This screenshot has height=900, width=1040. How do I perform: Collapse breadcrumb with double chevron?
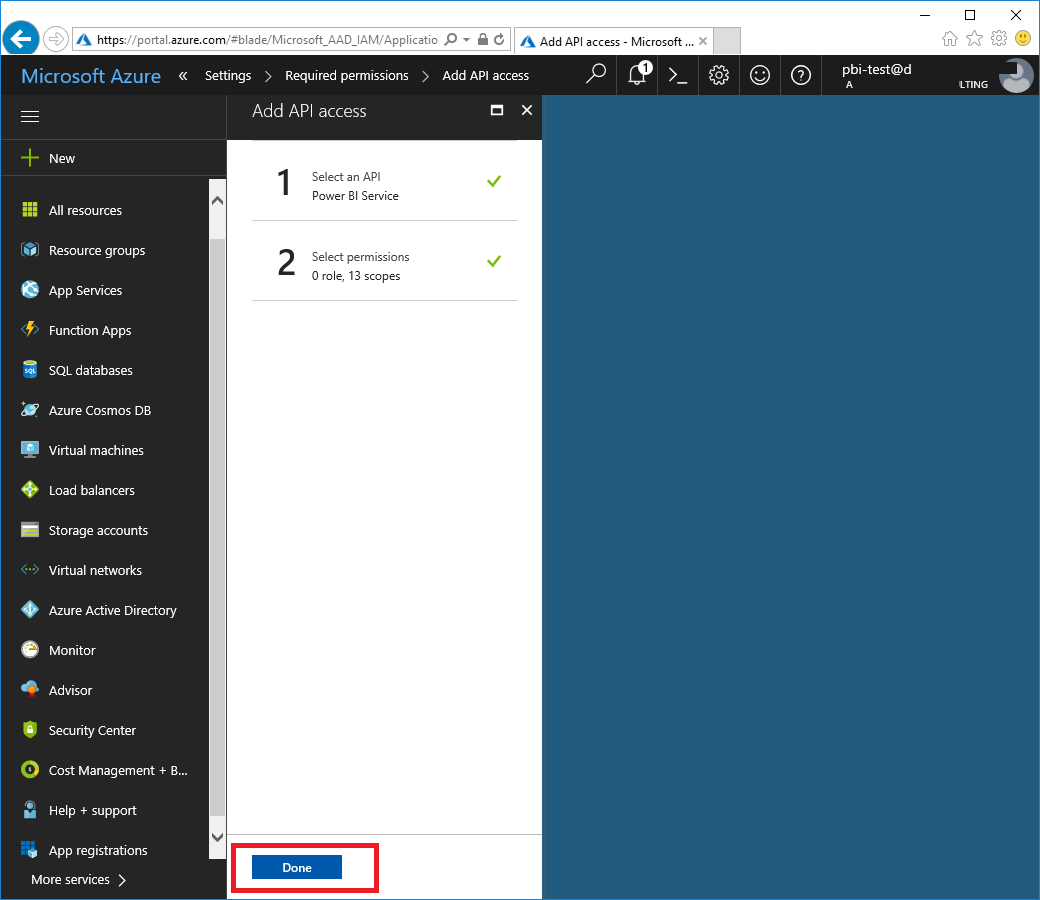click(x=183, y=75)
